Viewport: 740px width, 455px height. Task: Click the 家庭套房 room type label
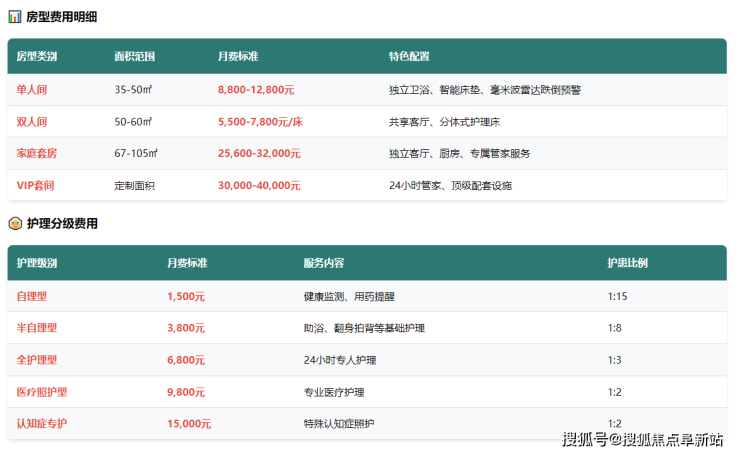click(37, 154)
